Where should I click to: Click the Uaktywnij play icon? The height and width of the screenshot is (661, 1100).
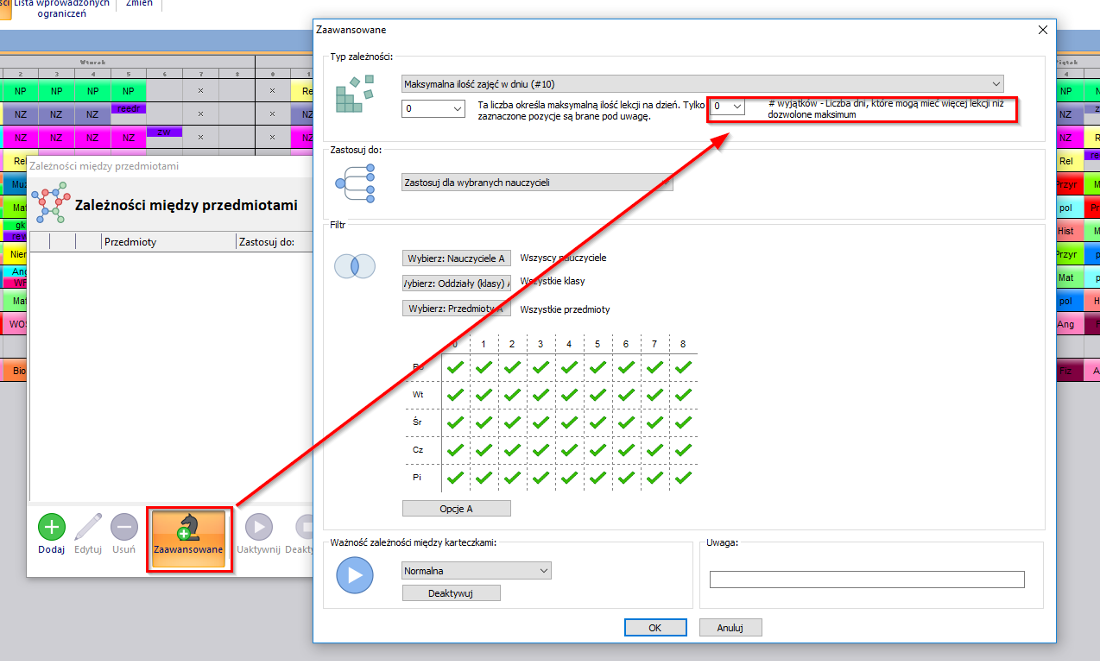click(258, 527)
